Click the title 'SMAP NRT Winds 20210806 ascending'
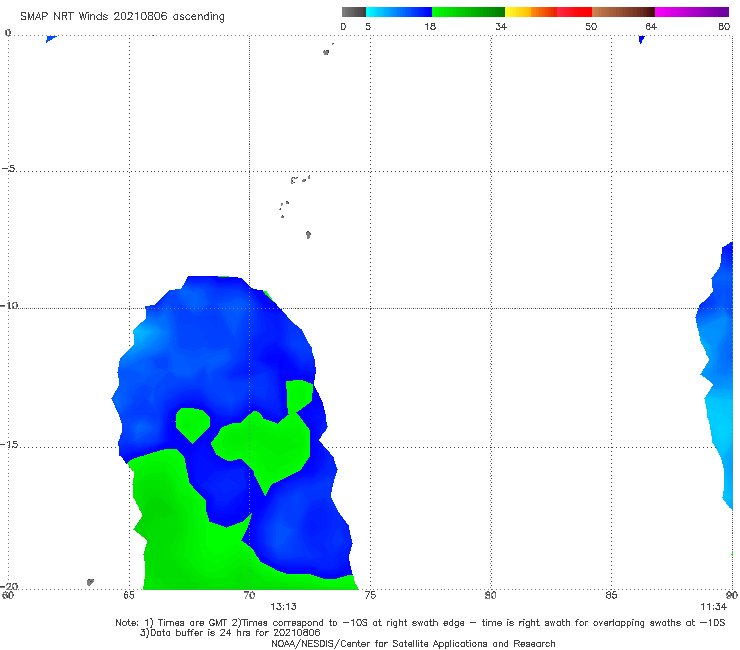Image resolution: width=740 pixels, height=650 pixels. coord(122,17)
